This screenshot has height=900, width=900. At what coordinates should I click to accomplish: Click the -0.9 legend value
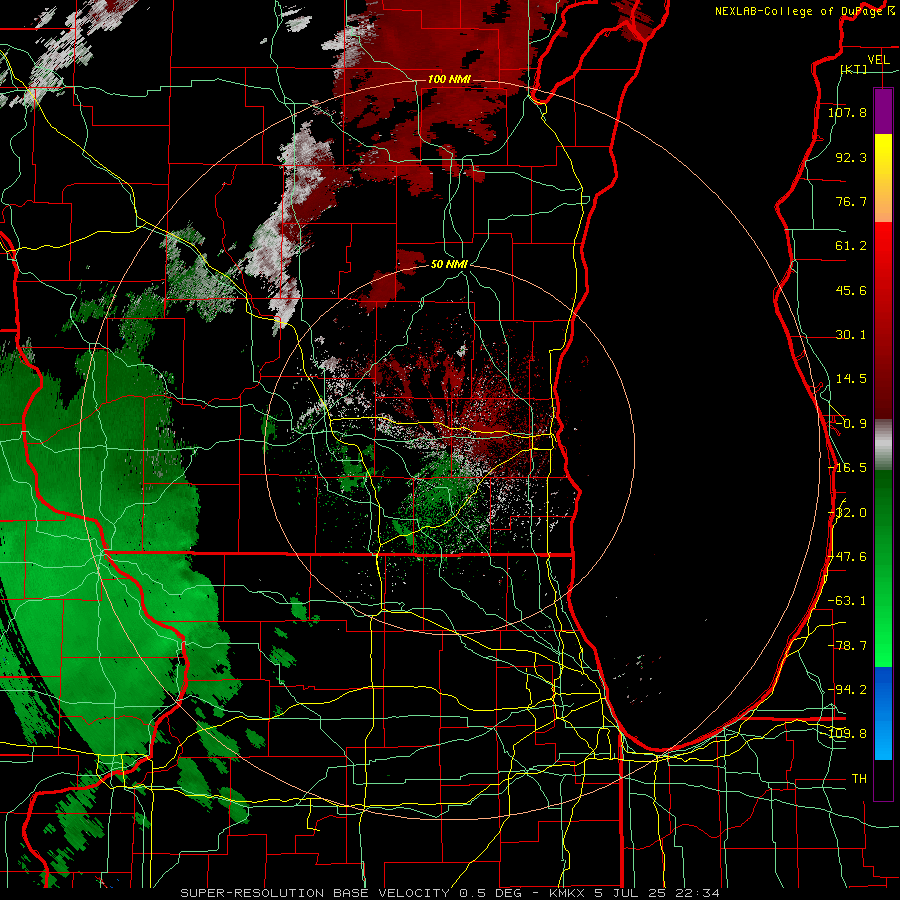point(851,424)
